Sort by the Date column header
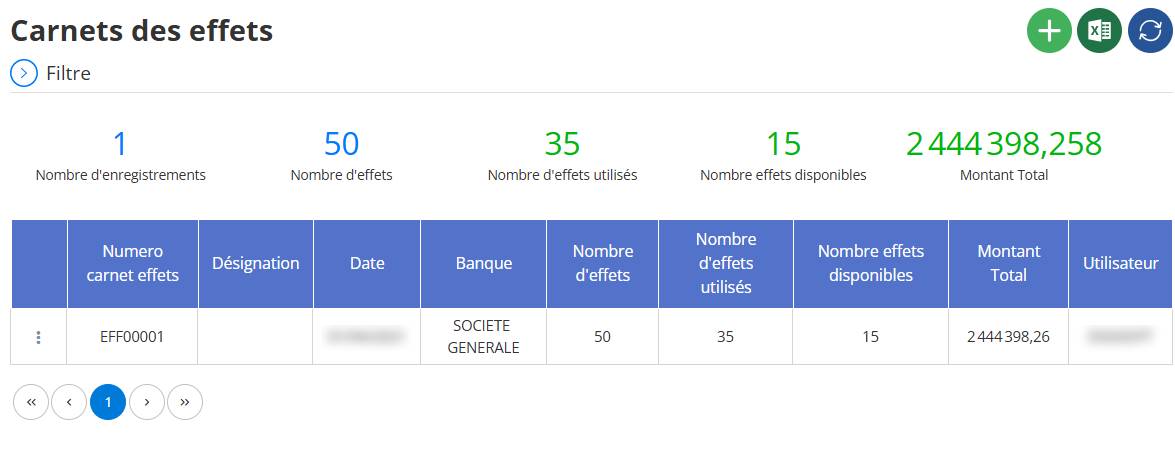1175x462 pixels. click(x=367, y=264)
